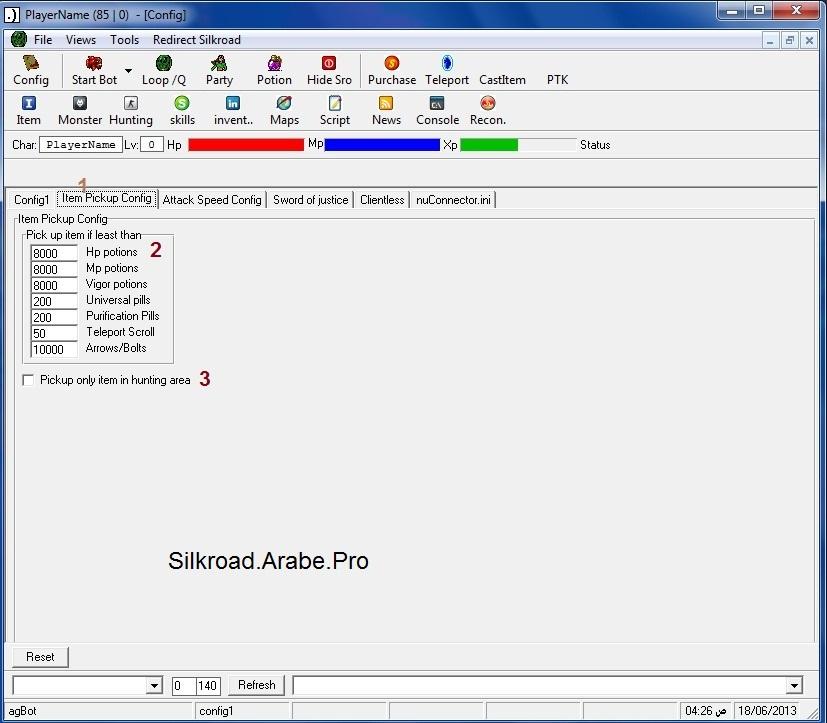Open the Sword of justice tab
The image size is (827, 723).
(311, 200)
